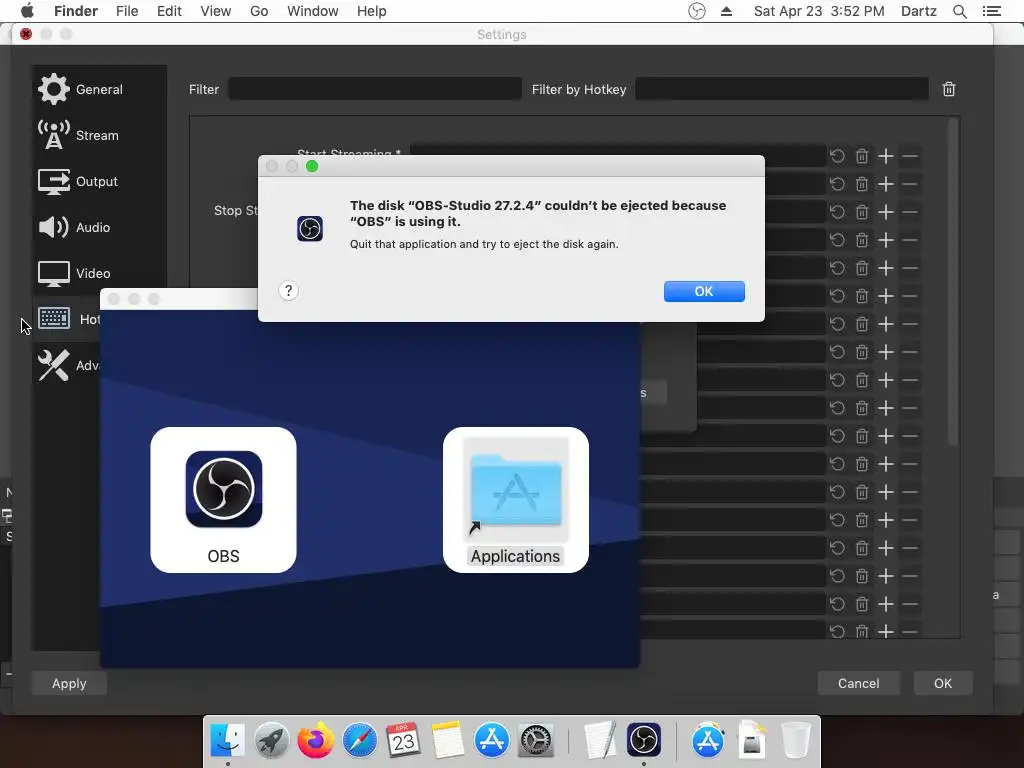Viewport: 1024px width, 768px height.
Task: Remove a Stop Streaming hotkey binding
Action: click(x=910, y=184)
